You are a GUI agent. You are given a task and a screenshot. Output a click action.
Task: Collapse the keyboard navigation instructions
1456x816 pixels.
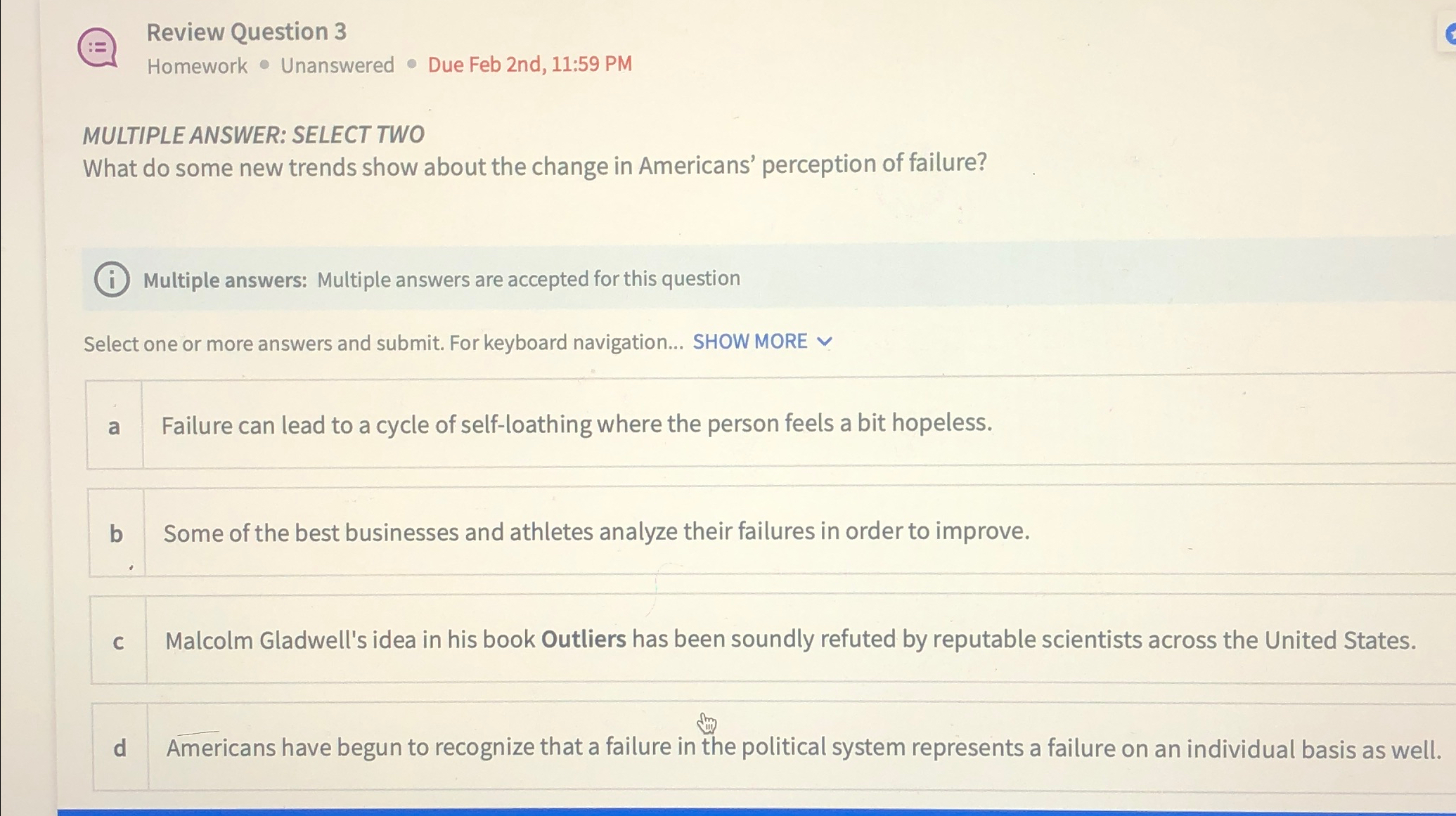[x=748, y=342]
